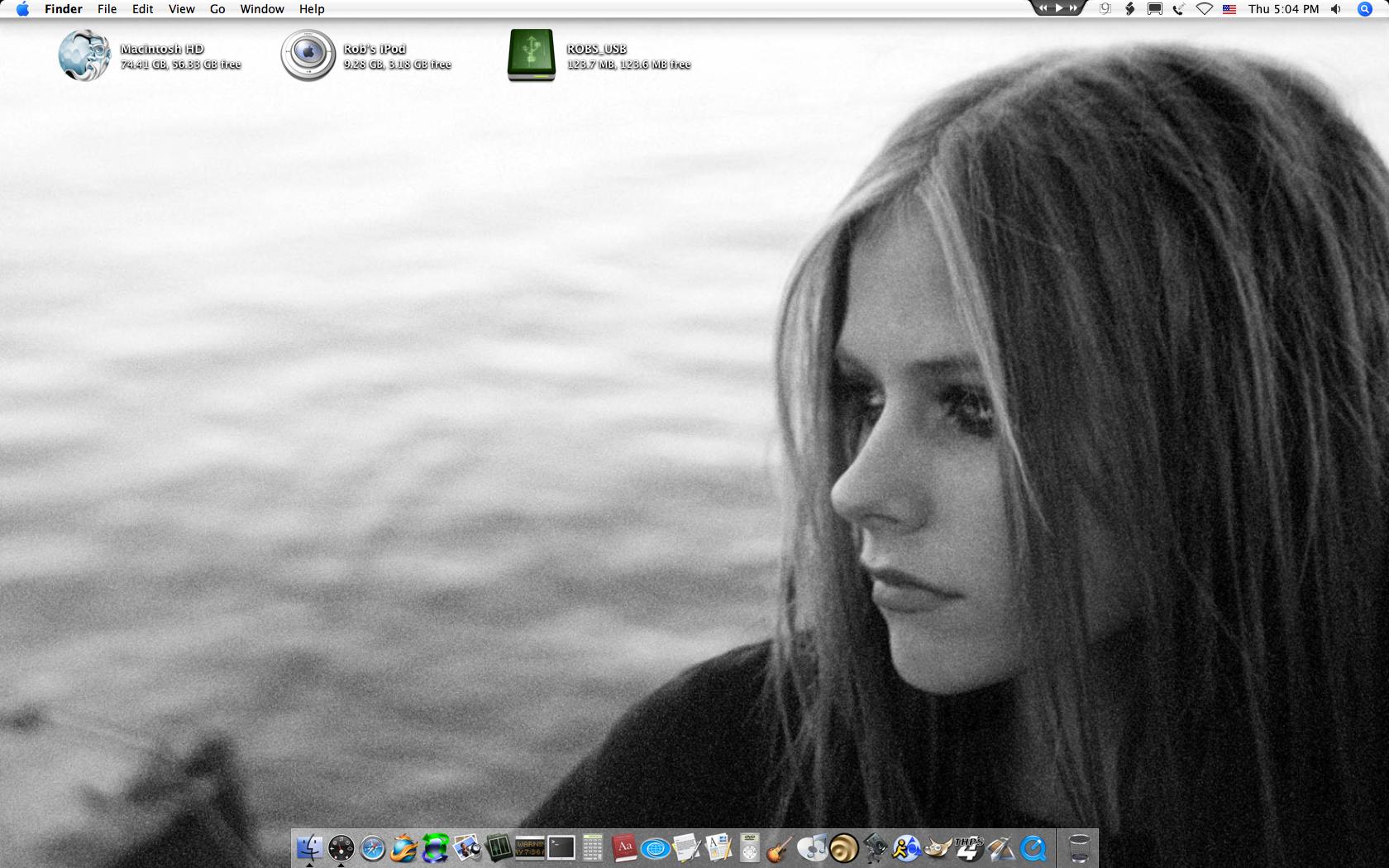Viewport: 1389px width, 868px height.
Task: Open Dashboard from the Dock
Action: (341, 848)
